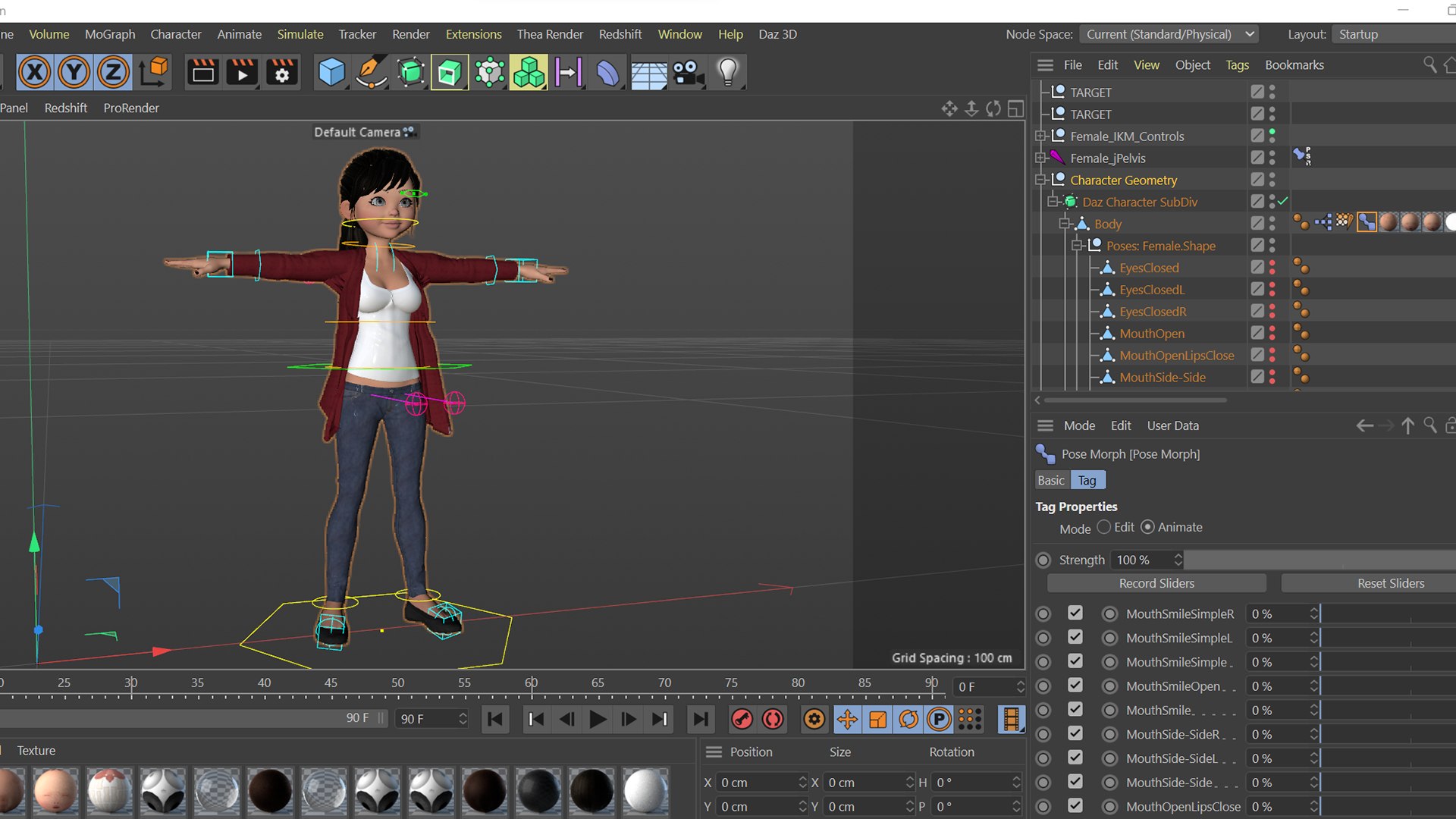Click Render View clapperboard icon

click(x=202, y=73)
